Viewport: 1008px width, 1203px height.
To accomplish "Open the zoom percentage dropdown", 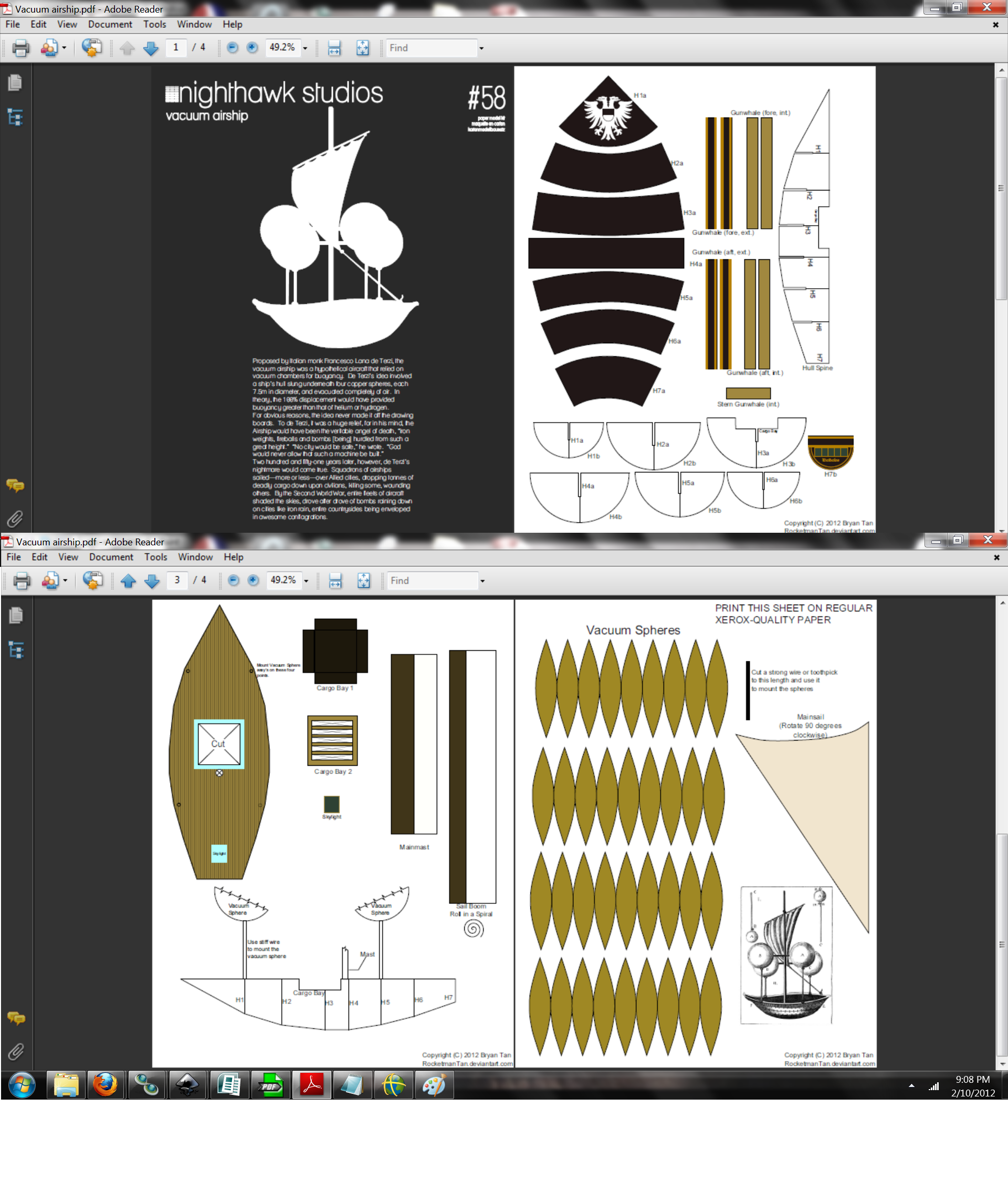I will (306, 48).
